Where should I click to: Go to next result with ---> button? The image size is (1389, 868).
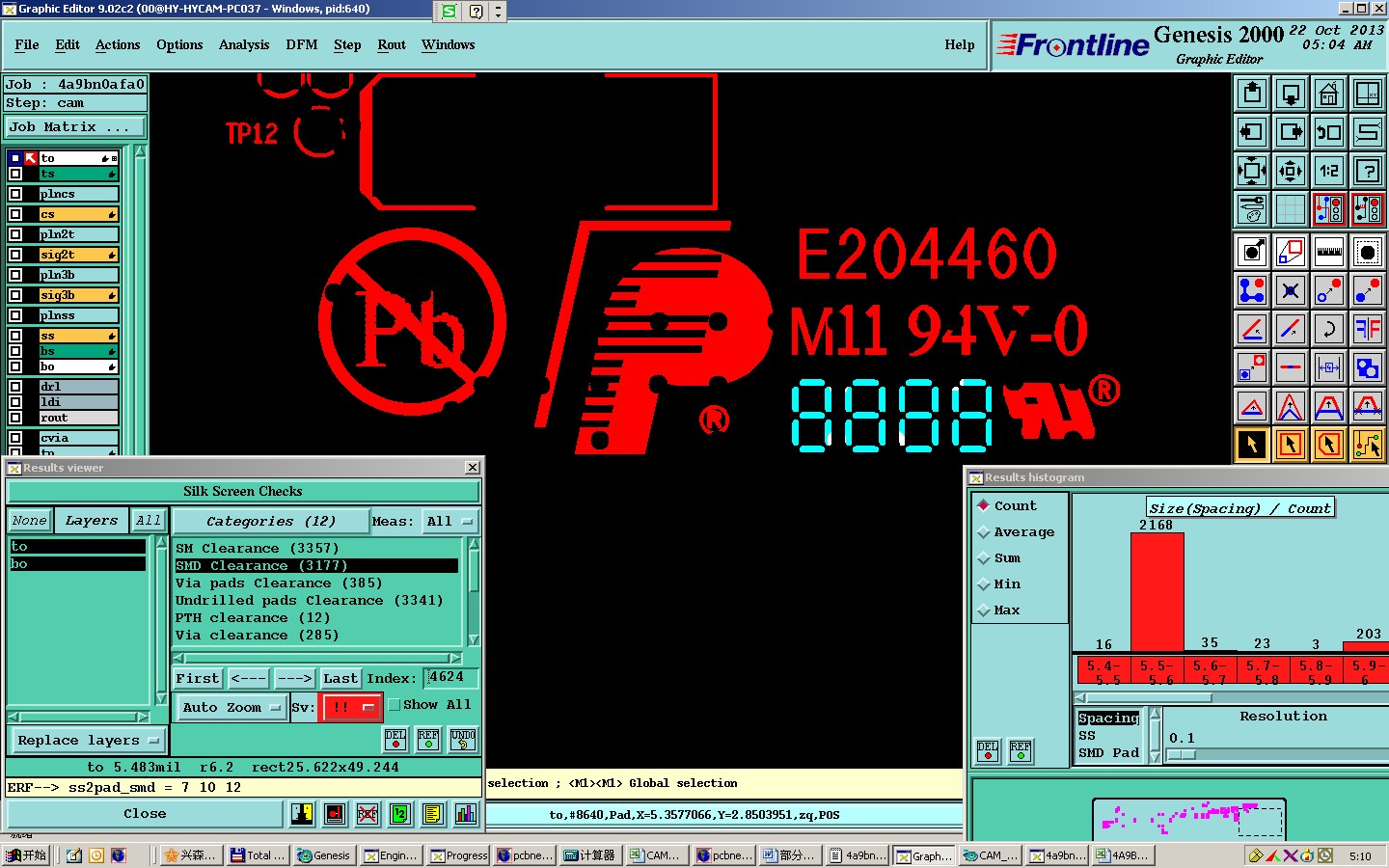coord(294,679)
